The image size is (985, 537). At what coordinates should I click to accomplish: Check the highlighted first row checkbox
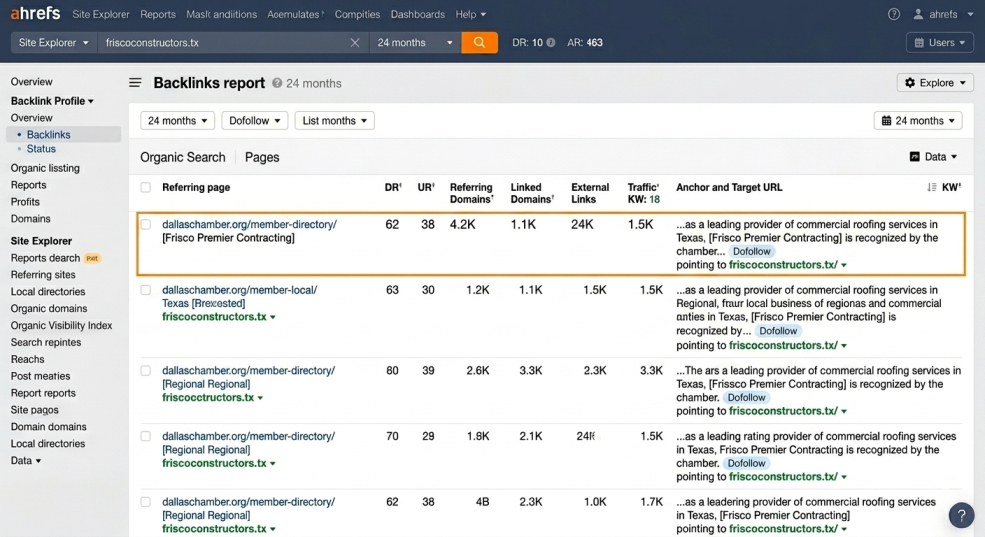point(146,224)
